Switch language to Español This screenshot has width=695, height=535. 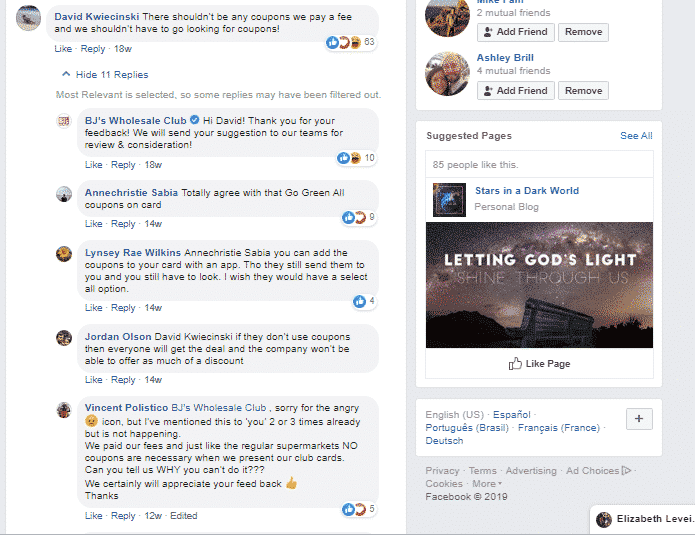[x=511, y=414]
